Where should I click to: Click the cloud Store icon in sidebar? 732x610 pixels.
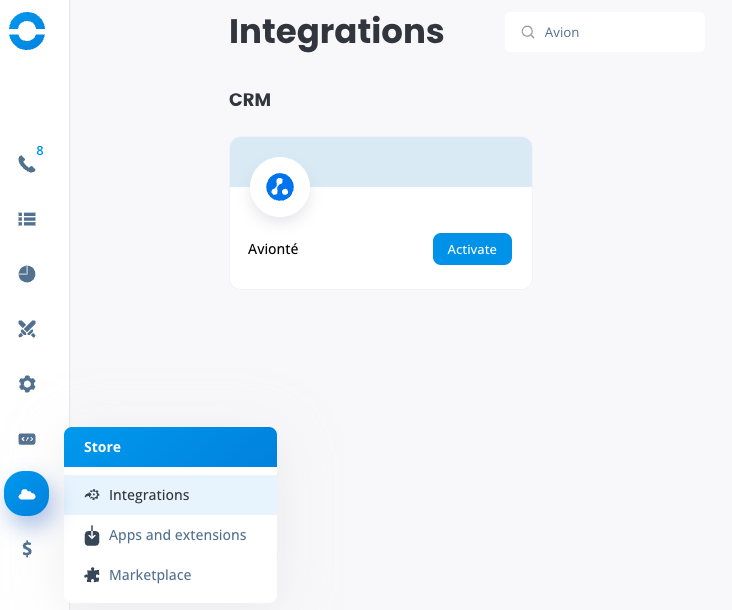coord(27,494)
